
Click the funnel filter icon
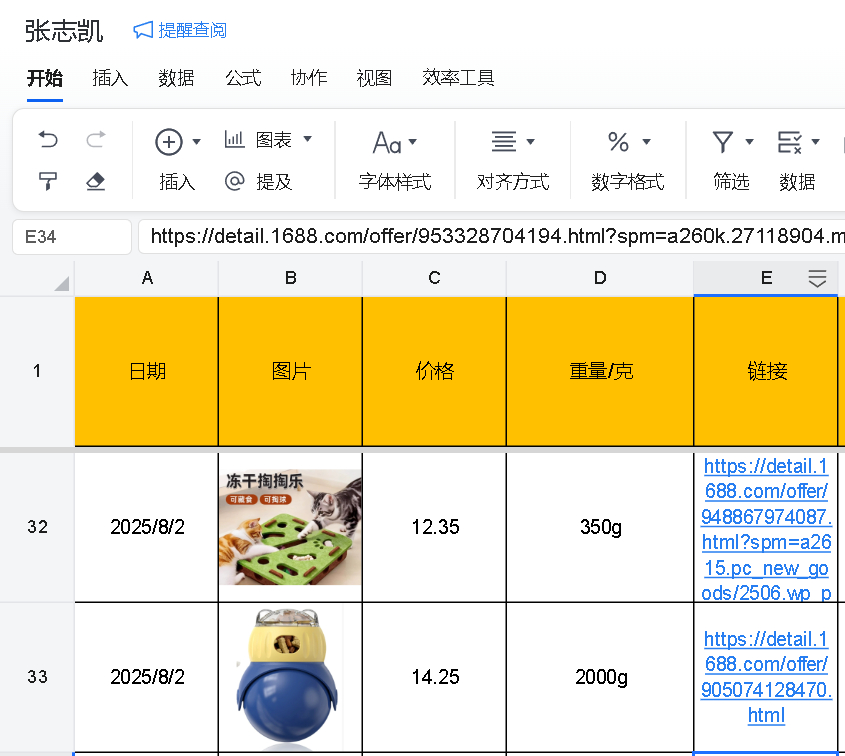click(723, 142)
